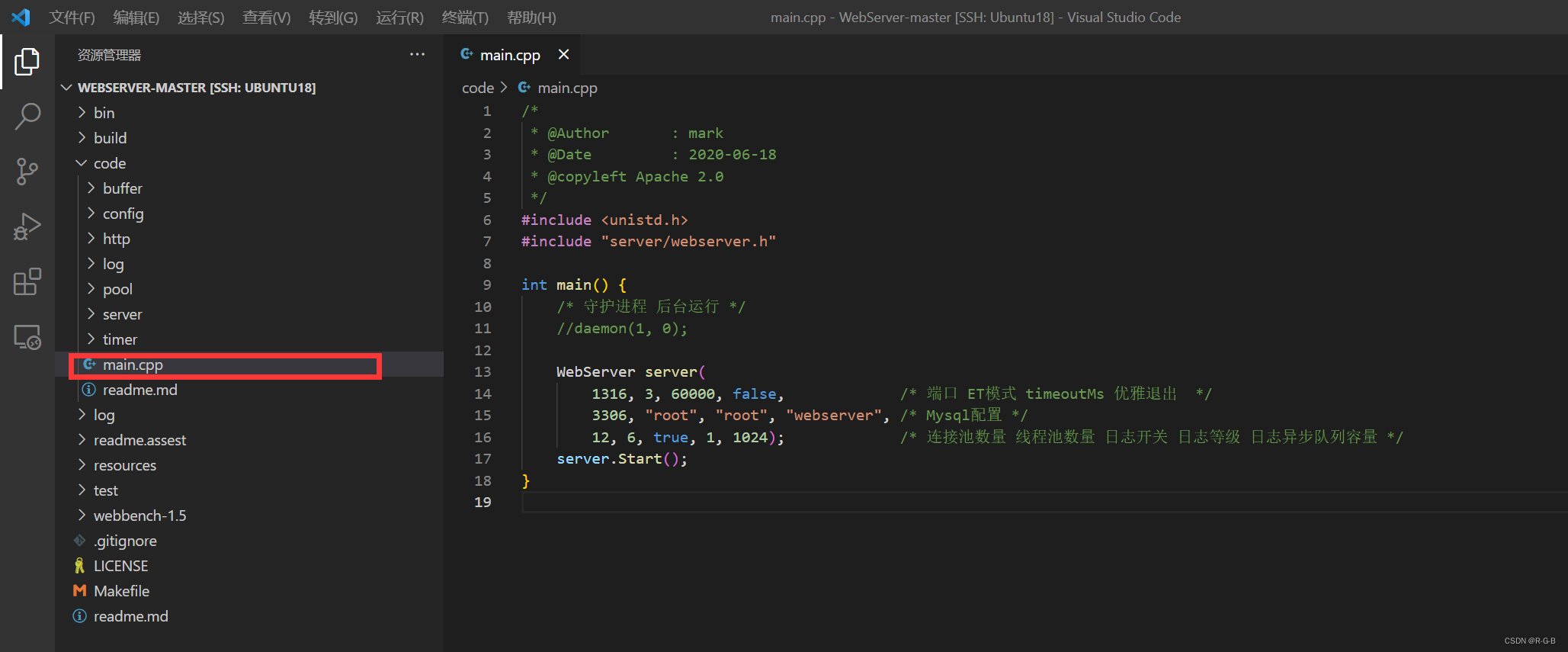Click the "webserver" string on line 15
The width and height of the screenshot is (1568, 652).
coord(833,415)
